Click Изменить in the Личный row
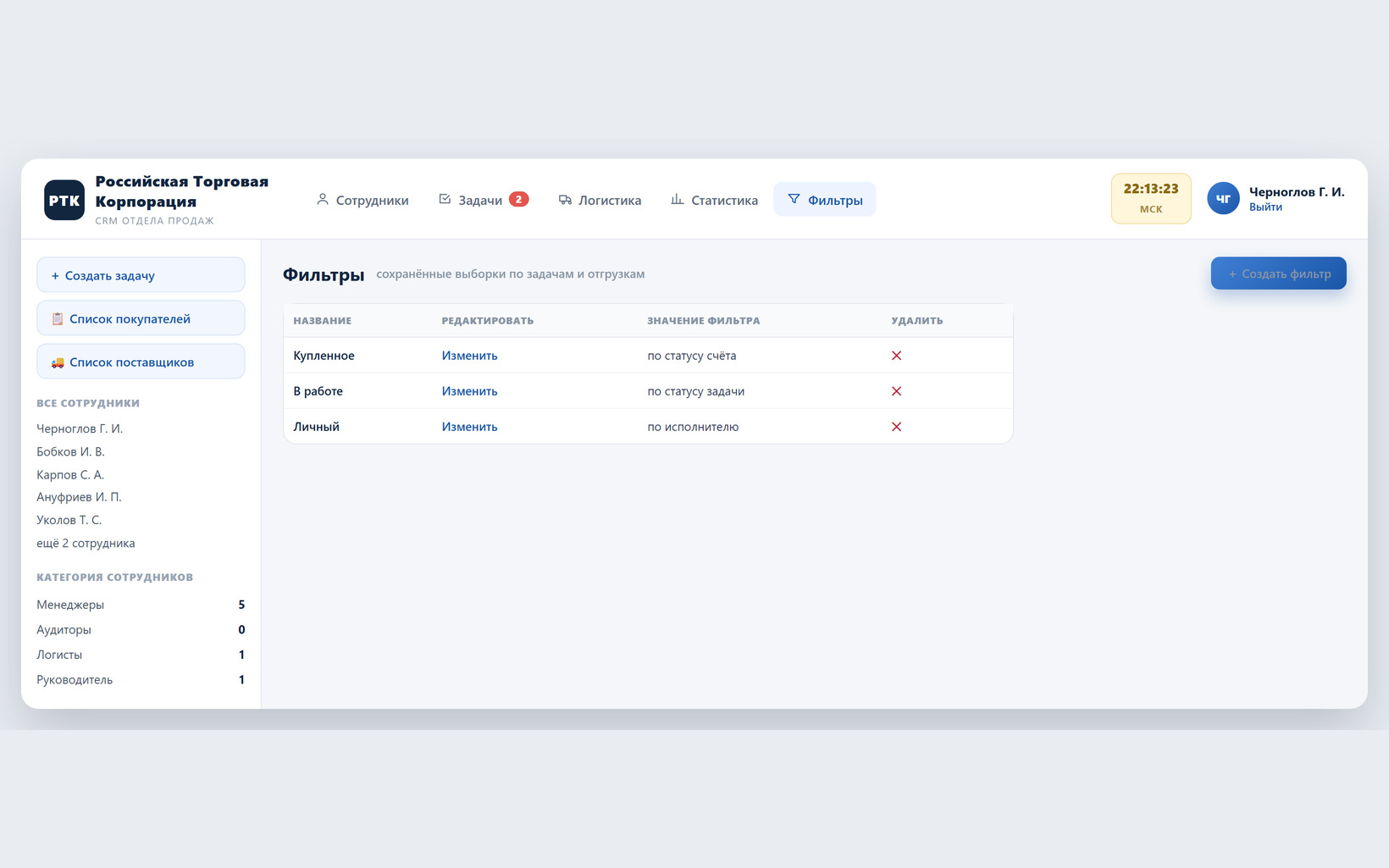 pos(469,427)
